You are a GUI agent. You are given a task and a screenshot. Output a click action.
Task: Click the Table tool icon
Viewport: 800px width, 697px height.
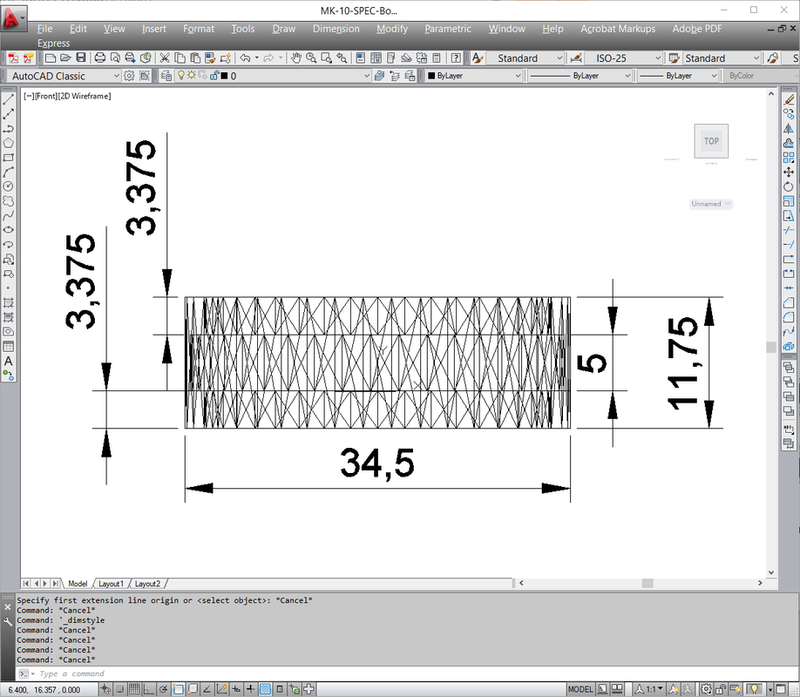pyautogui.click(x=8, y=345)
